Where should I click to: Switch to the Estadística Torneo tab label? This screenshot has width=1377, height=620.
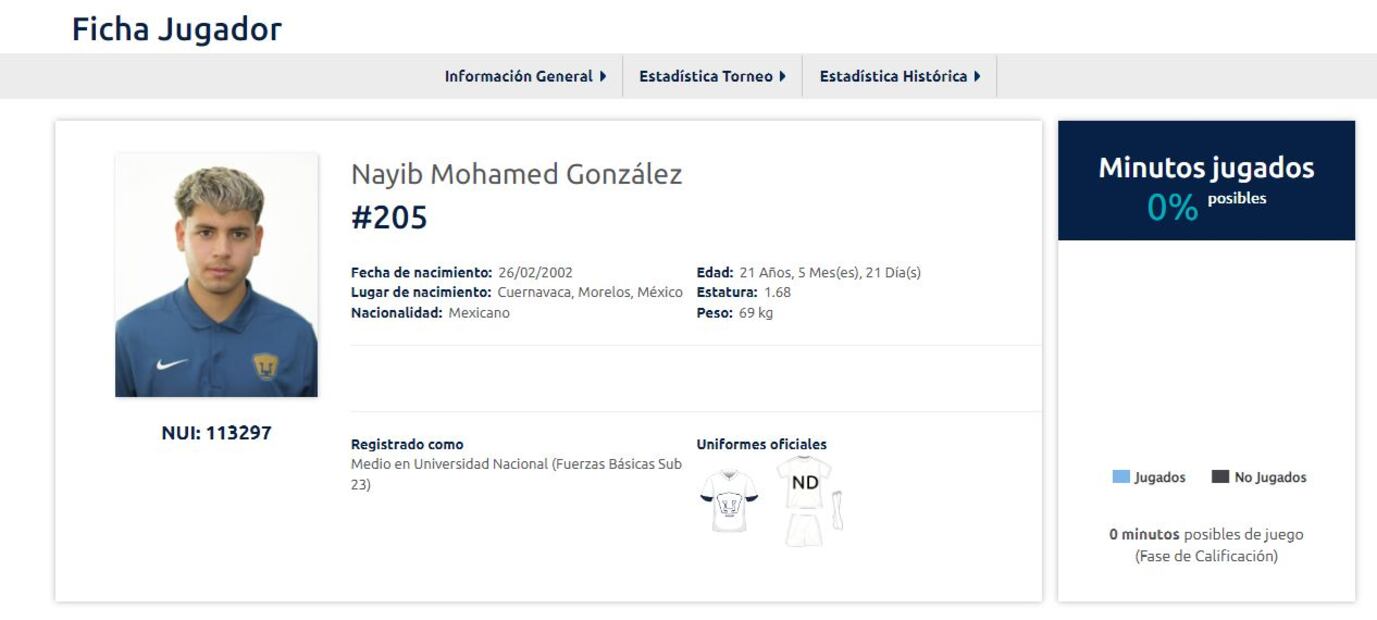tap(705, 76)
